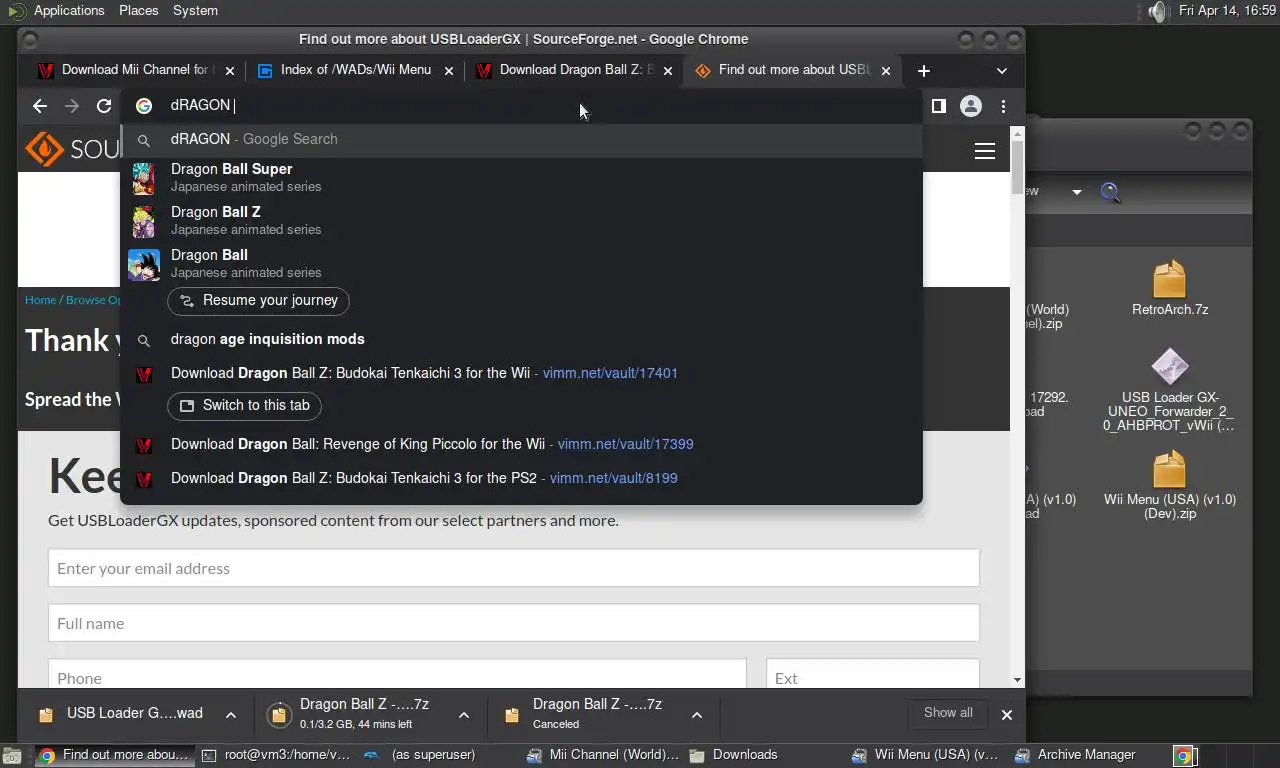Click the Full name input field
The height and width of the screenshot is (768, 1280).
[513, 623]
